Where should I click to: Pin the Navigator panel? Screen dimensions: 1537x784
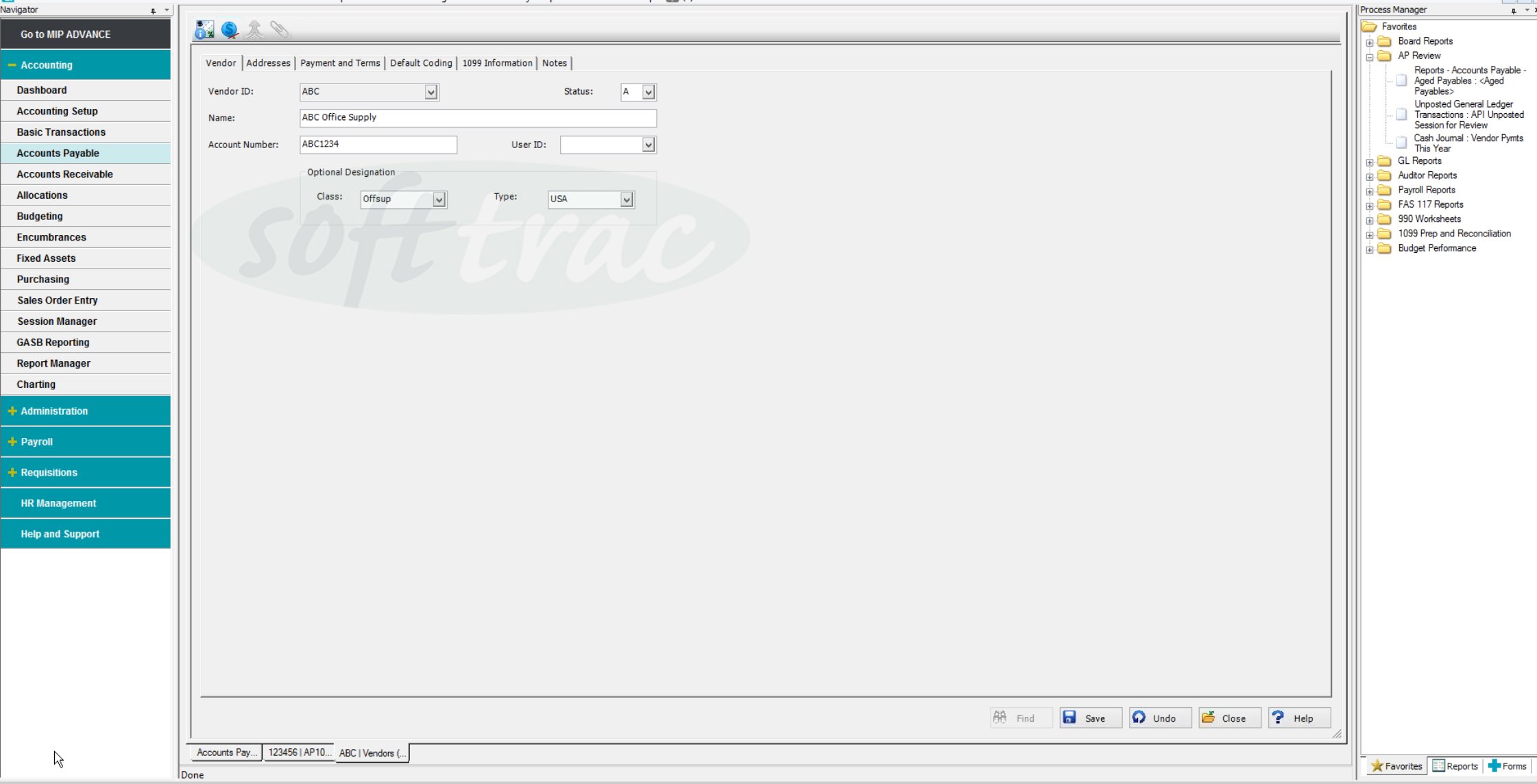tap(154, 10)
